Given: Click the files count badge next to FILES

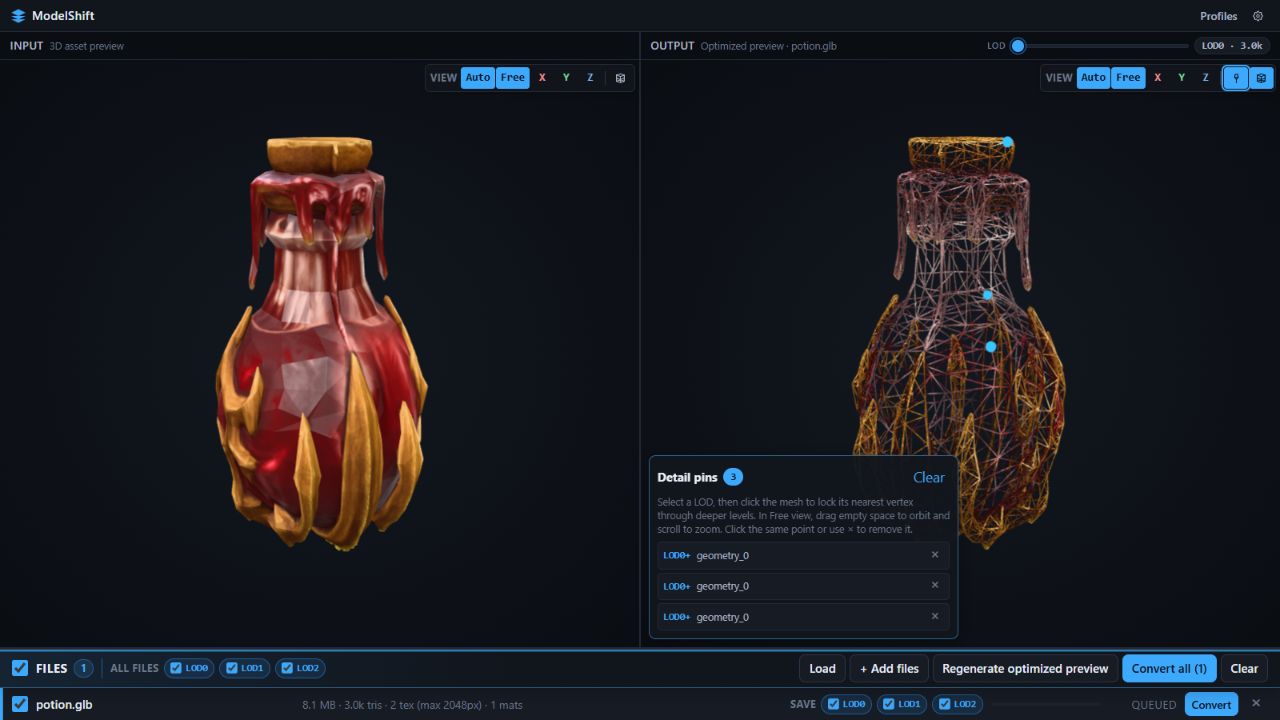Looking at the screenshot, I should (83, 668).
